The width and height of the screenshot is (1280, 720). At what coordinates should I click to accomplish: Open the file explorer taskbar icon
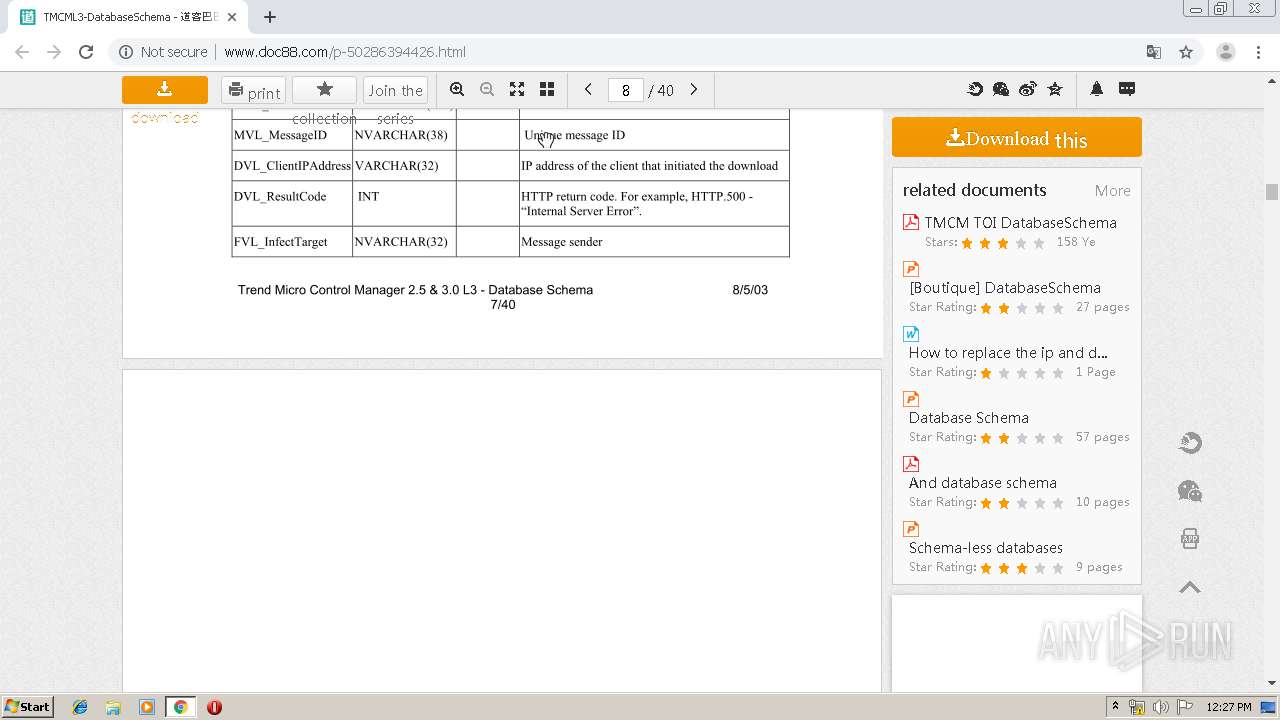(113, 707)
